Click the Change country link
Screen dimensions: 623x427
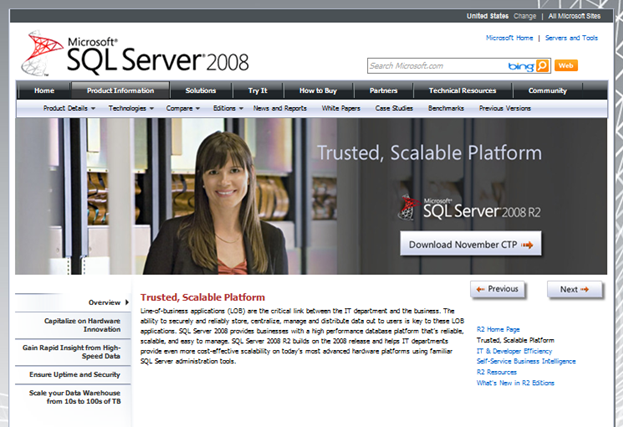[x=525, y=16]
